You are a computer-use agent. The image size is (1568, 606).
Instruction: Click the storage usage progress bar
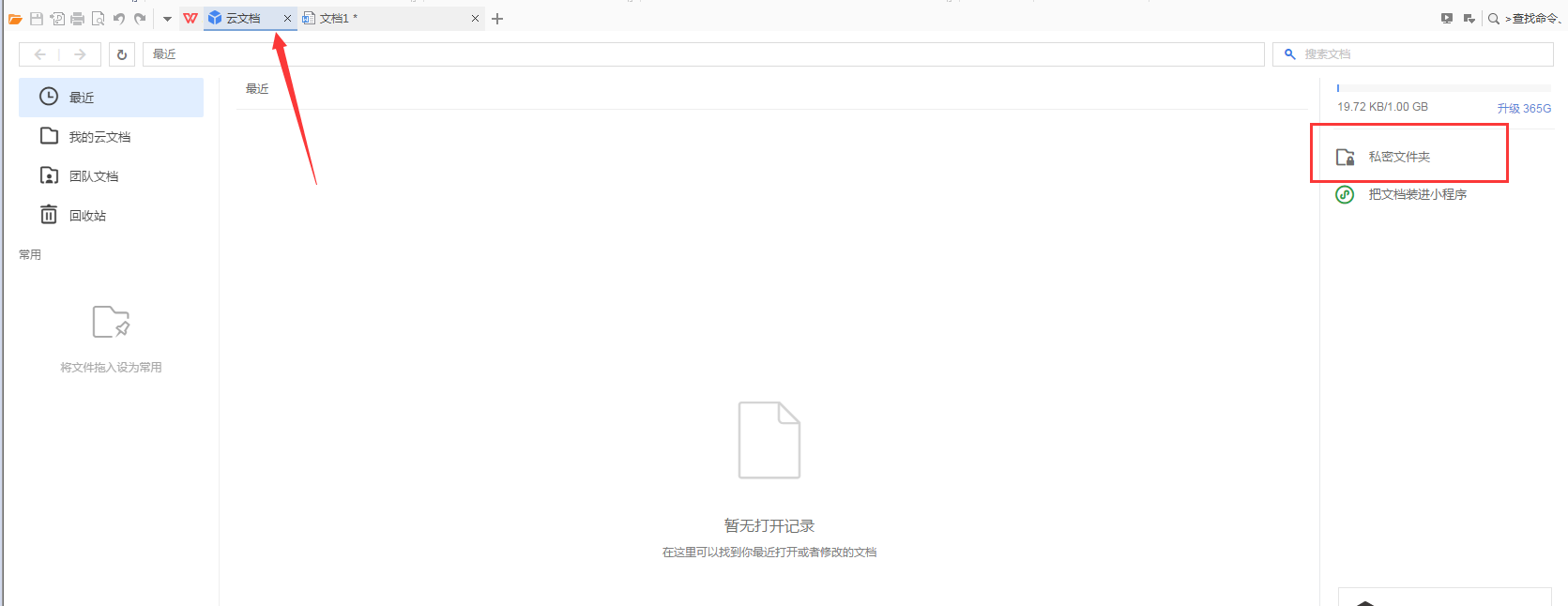pos(1444,88)
